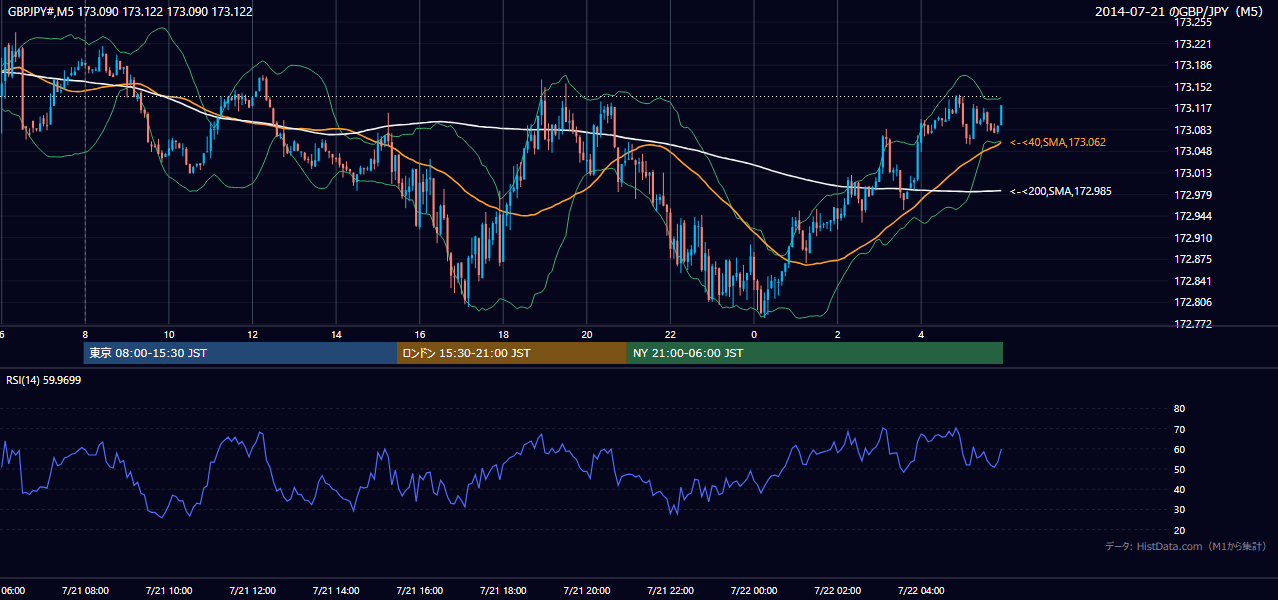
Task: Click the 7/21 16:00 time axis label
Action: tap(420, 590)
